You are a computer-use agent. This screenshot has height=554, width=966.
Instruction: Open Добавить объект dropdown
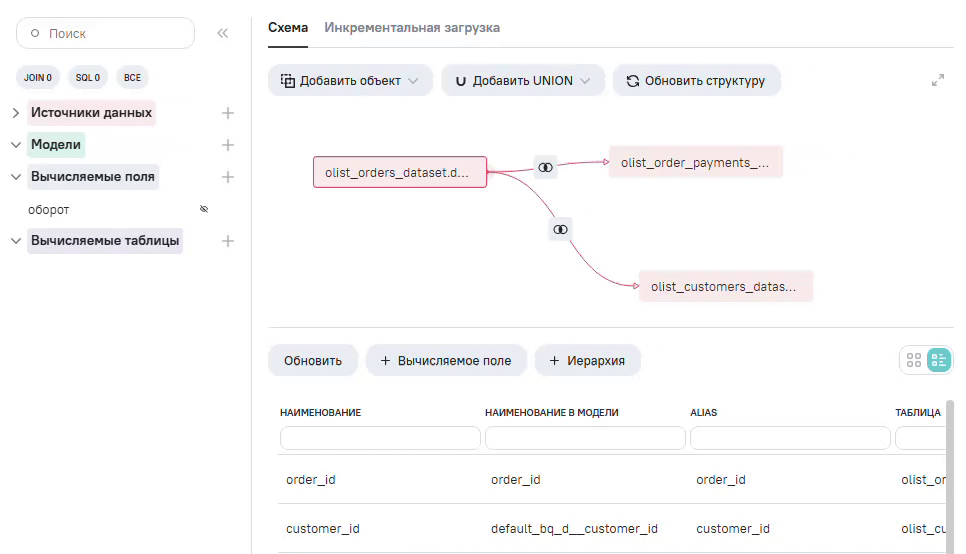pyautogui.click(x=350, y=81)
